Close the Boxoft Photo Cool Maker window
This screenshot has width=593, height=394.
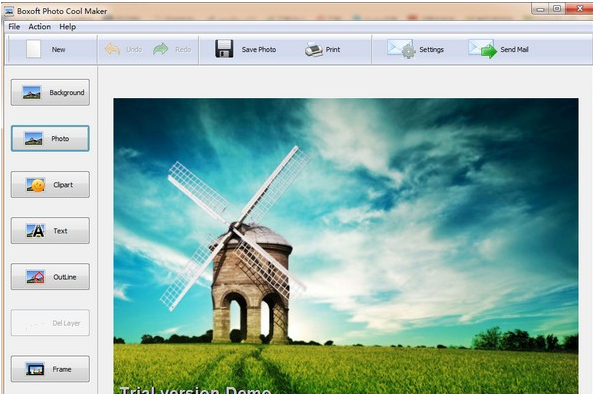pos(579,8)
